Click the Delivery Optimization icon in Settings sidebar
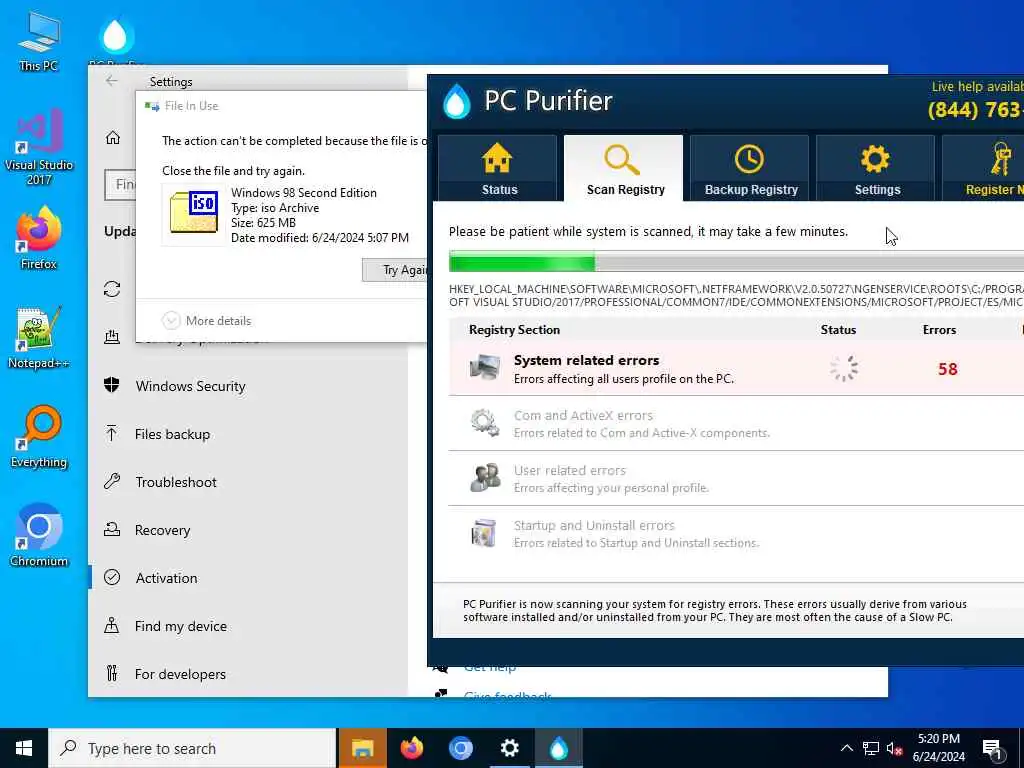 tap(112, 337)
